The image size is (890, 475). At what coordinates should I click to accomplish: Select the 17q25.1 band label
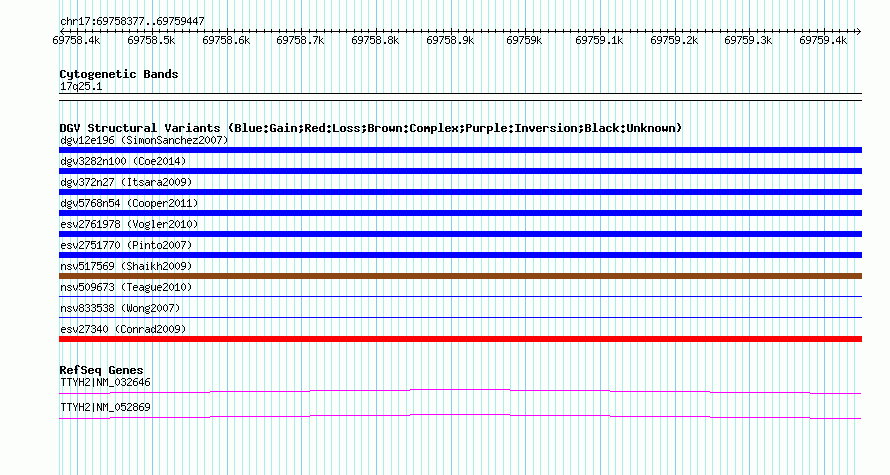point(81,86)
